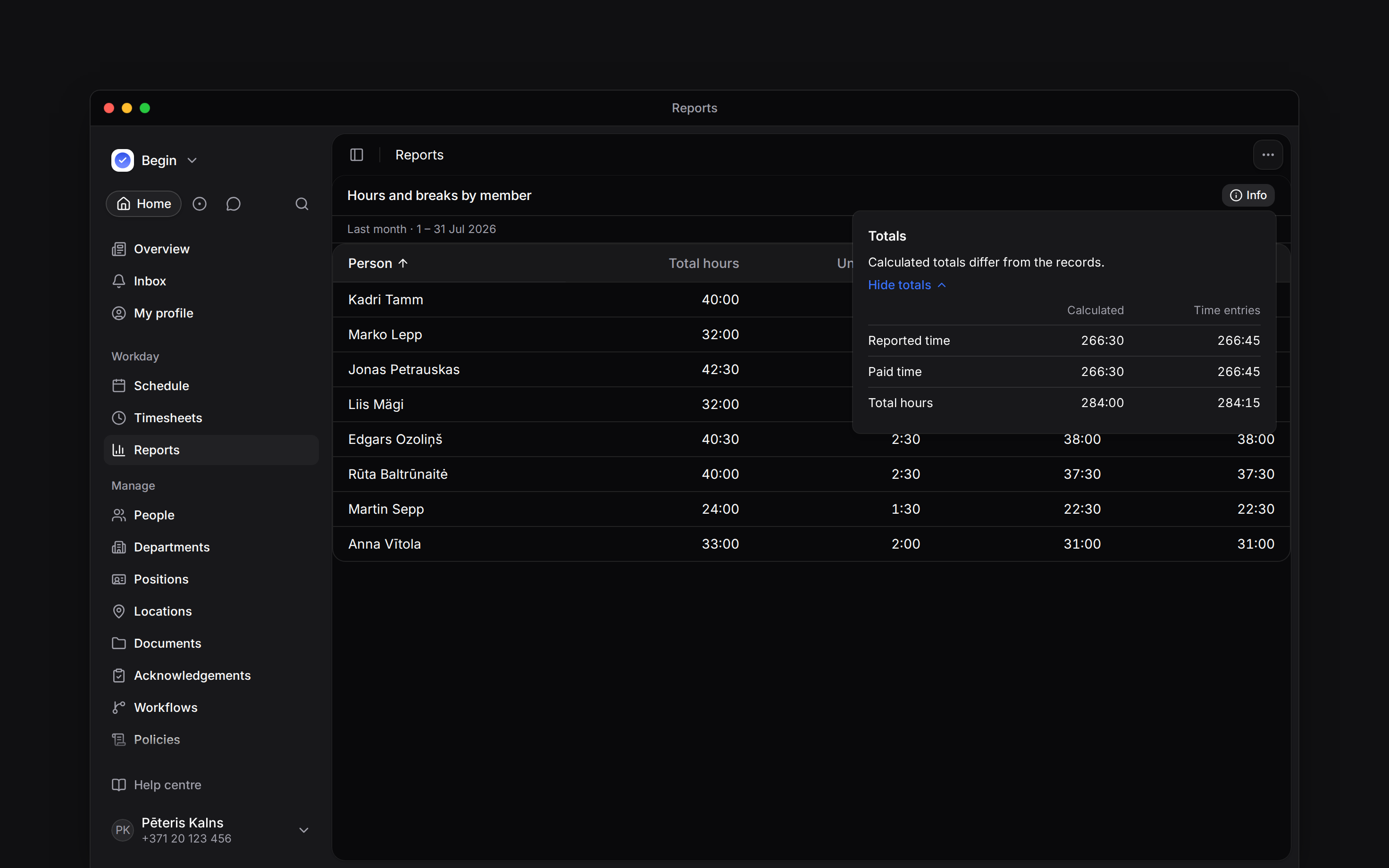This screenshot has height=868, width=1389.
Task: Click Edgars Ozoliņš row name
Action: (395, 440)
